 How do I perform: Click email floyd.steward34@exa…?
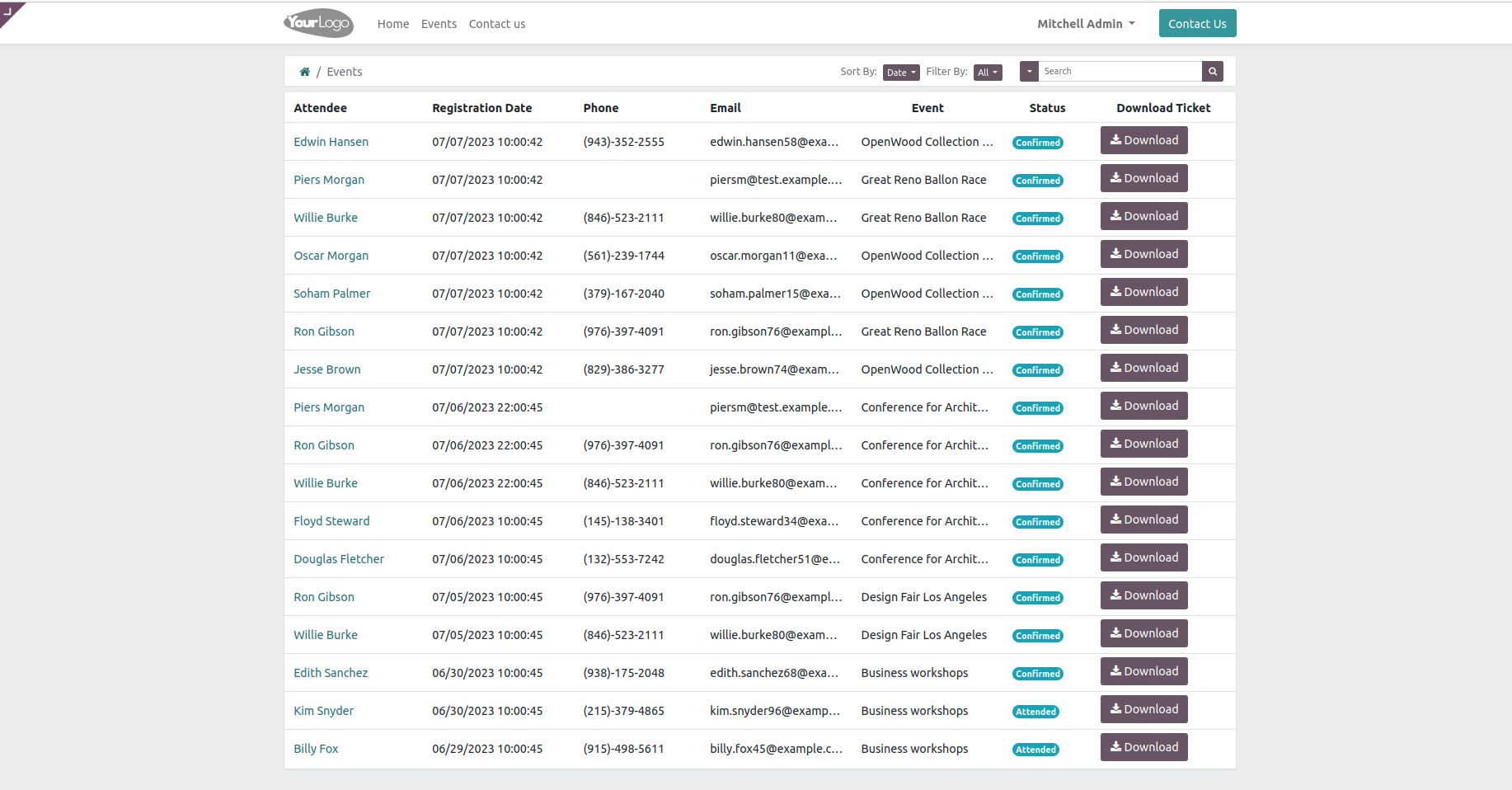[x=774, y=521]
